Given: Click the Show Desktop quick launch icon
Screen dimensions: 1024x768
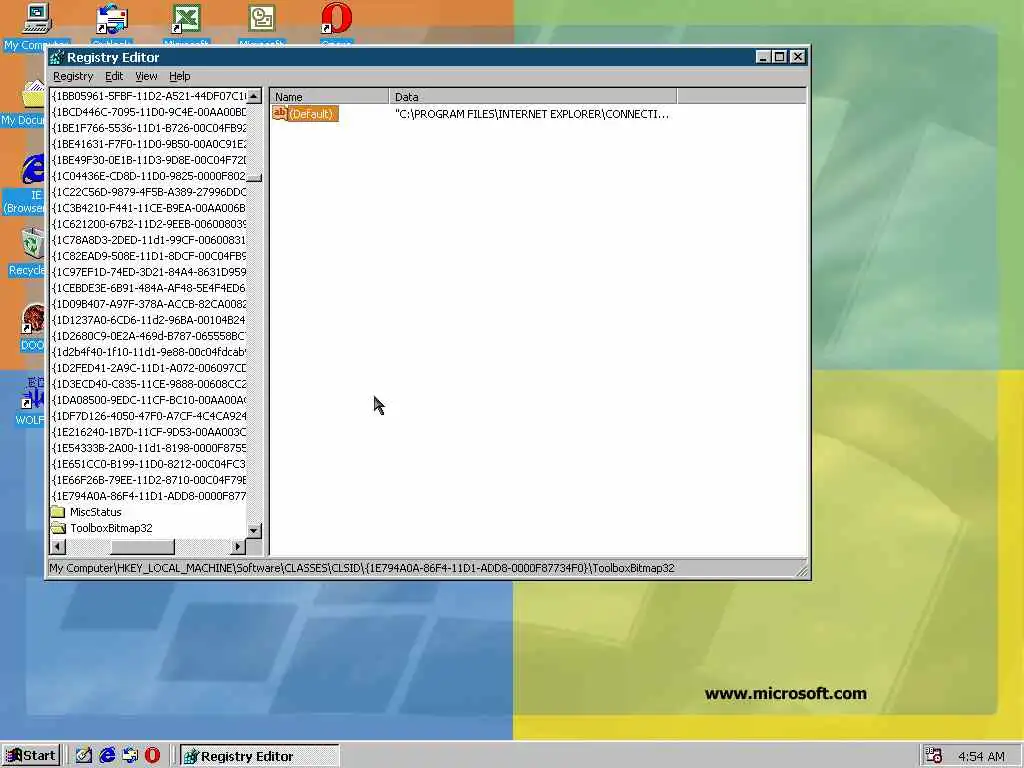Looking at the screenshot, I should pos(84,756).
